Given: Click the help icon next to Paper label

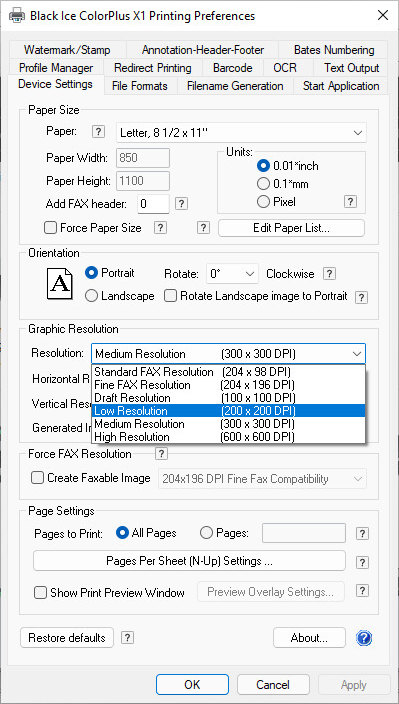Looking at the screenshot, I should 98,132.
